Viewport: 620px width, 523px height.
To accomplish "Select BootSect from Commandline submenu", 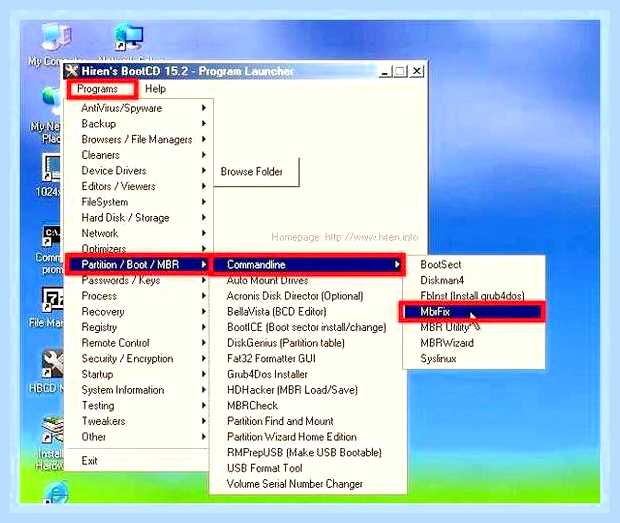I will tap(474, 264).
